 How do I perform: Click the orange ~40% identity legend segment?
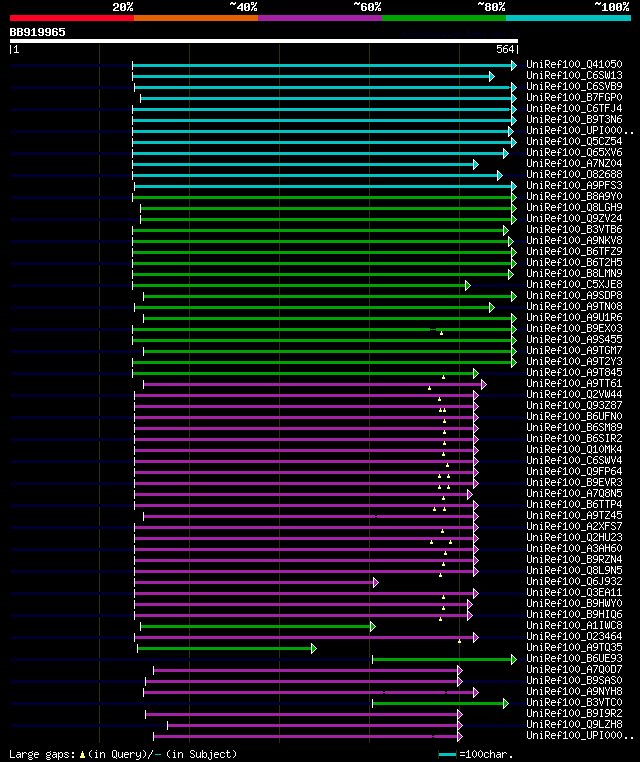196,18
